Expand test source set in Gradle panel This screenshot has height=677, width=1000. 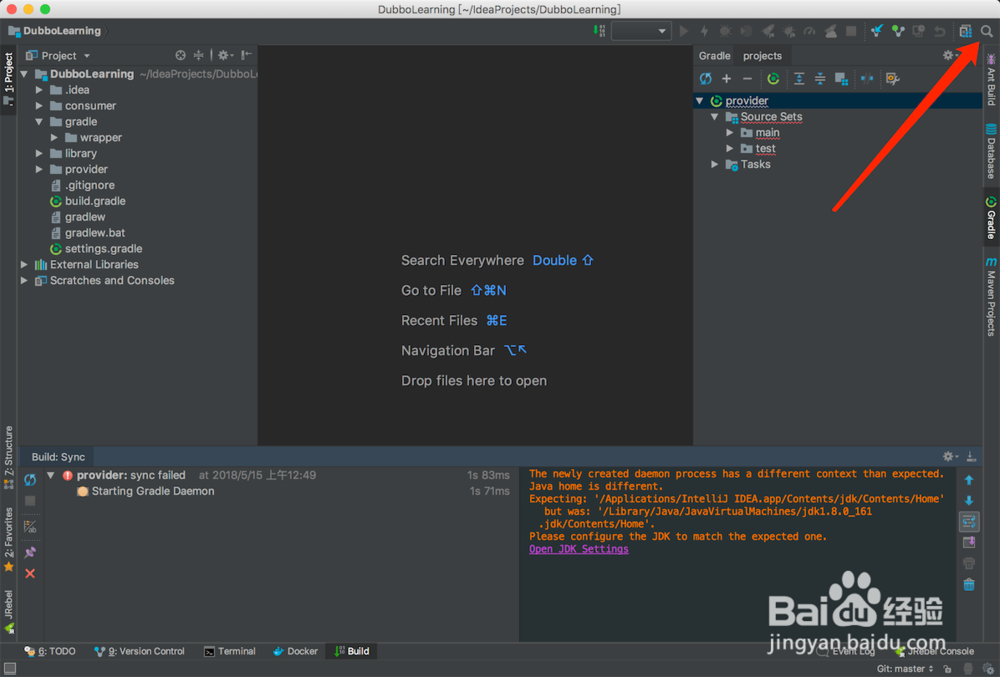pos(730,149)
